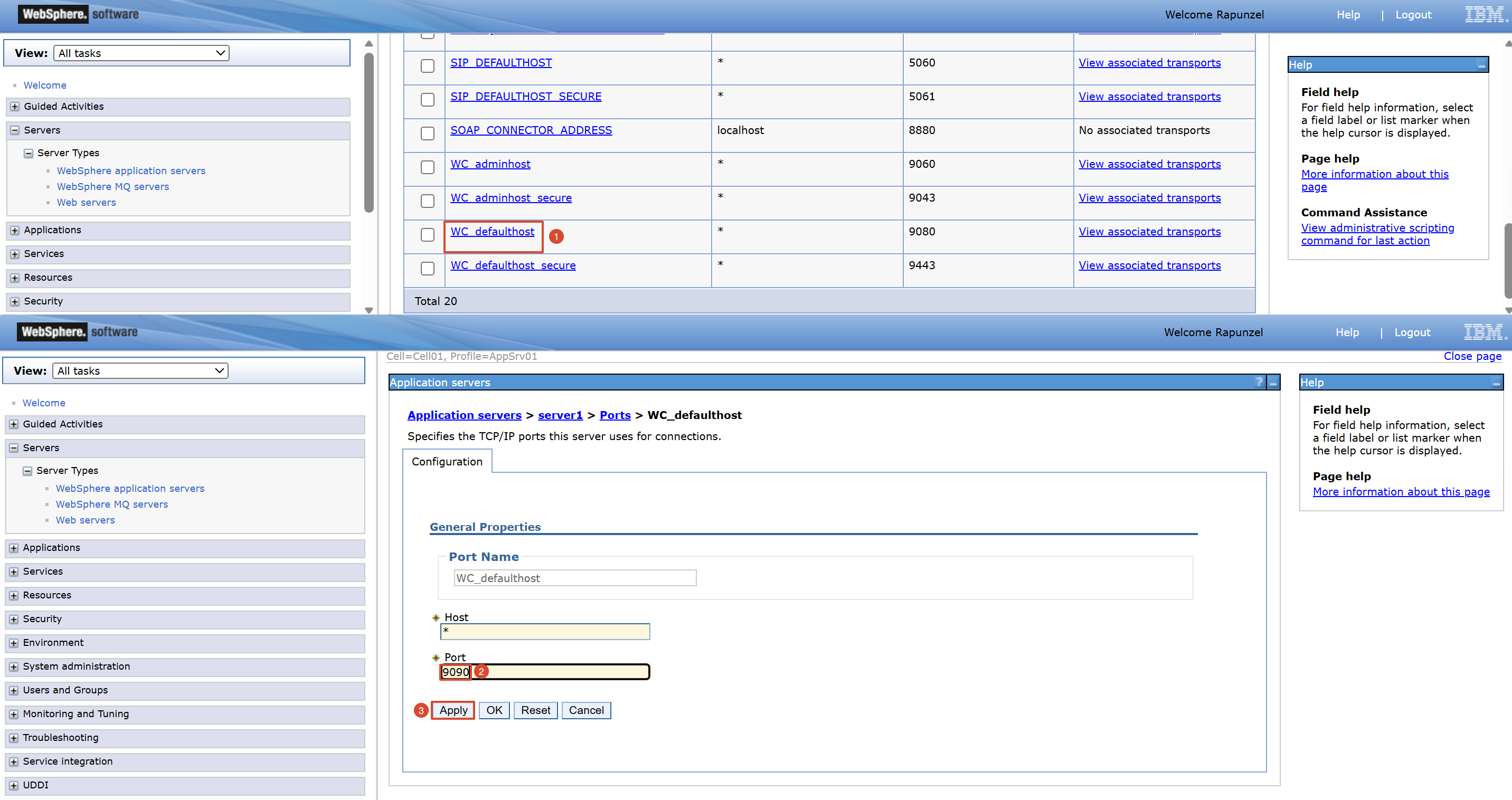Screen dimensions: 1512x800
Task: Click the Reset button
Action: click(x=535, y=710)
